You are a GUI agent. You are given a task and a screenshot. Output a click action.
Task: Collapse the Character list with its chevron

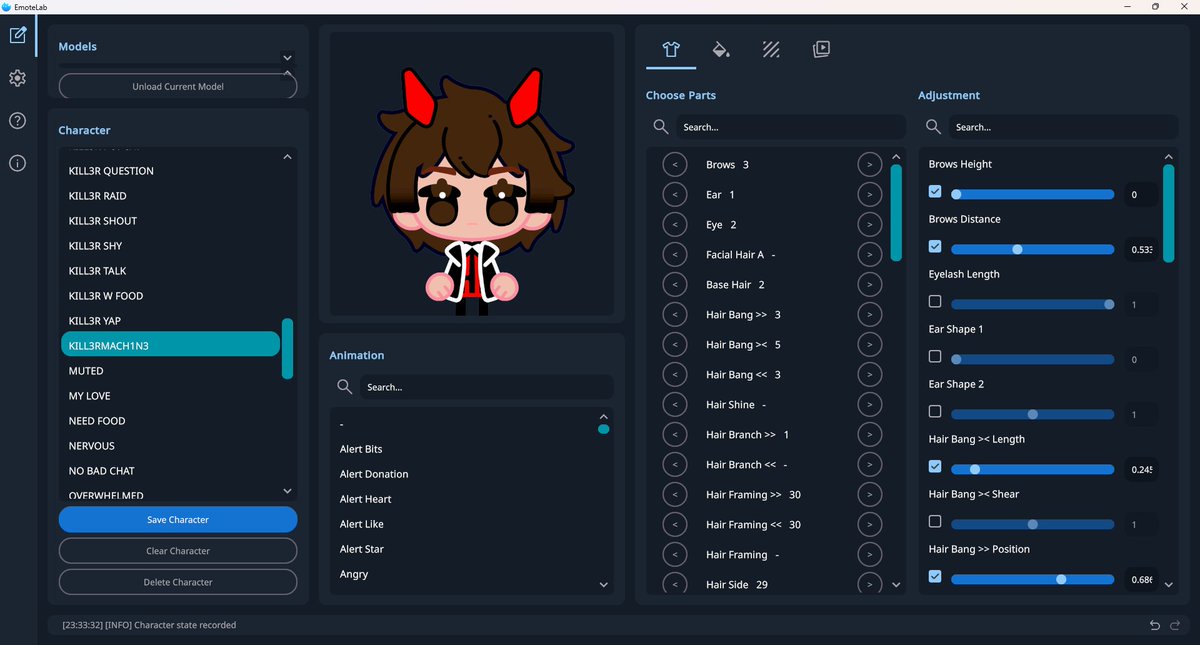[x=287, y=156]
